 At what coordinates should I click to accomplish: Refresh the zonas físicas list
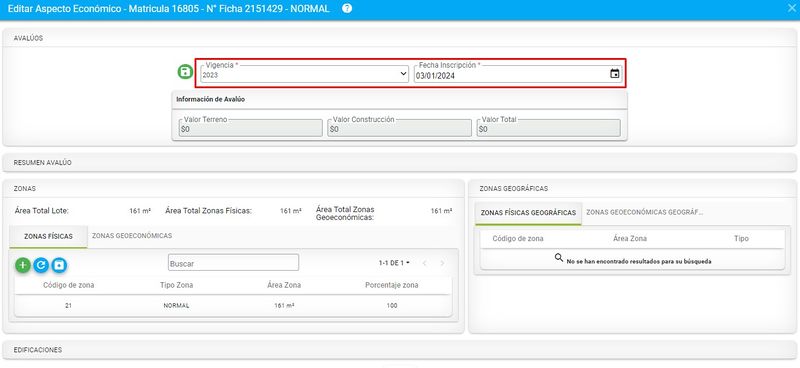pyautogui.click(x=41, y=265)
